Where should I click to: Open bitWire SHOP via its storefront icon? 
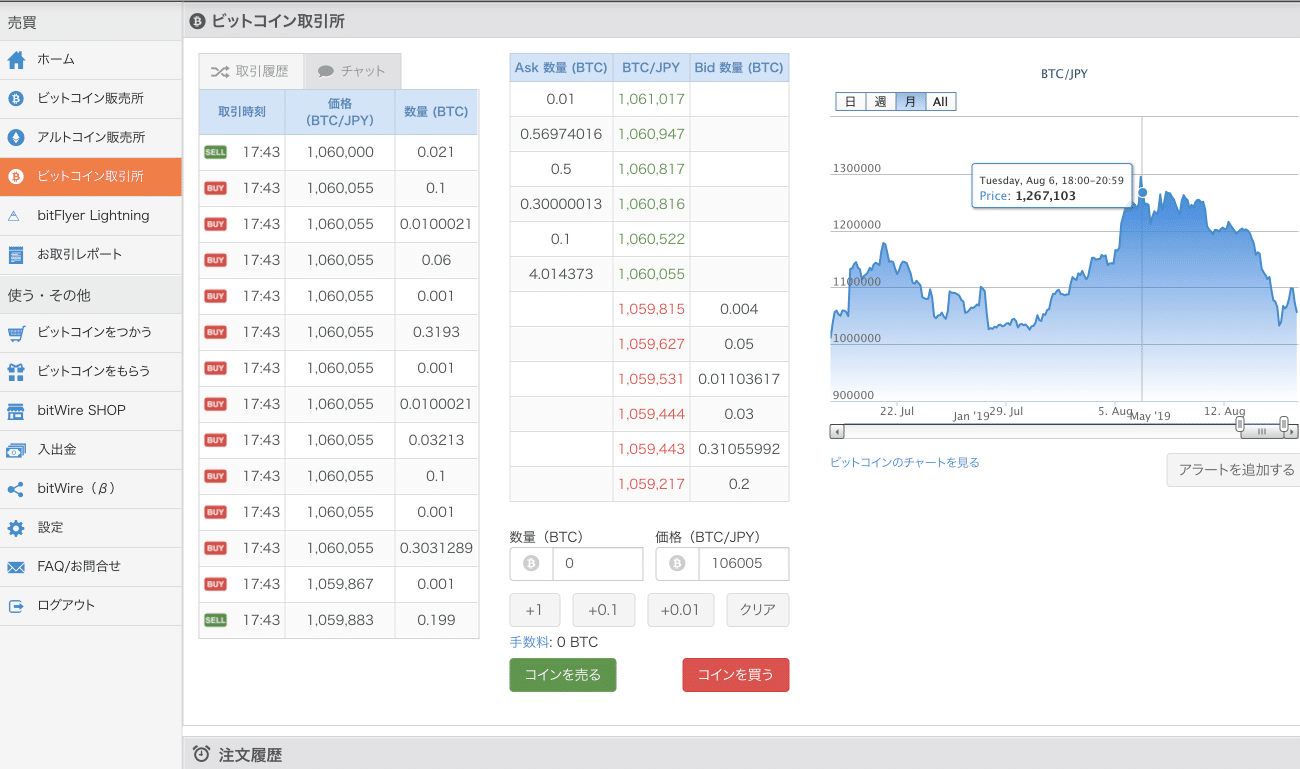(15, 411)
